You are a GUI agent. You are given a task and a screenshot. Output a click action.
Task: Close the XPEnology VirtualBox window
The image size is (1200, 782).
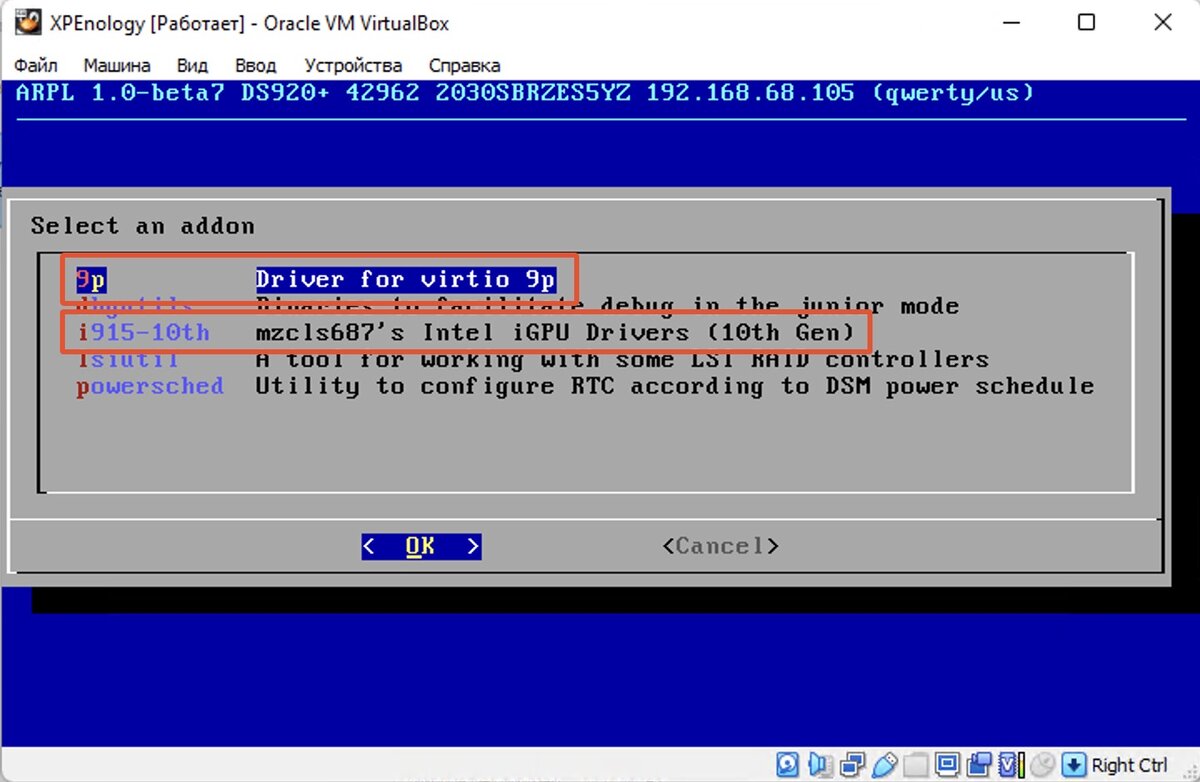pos(1163,22)
